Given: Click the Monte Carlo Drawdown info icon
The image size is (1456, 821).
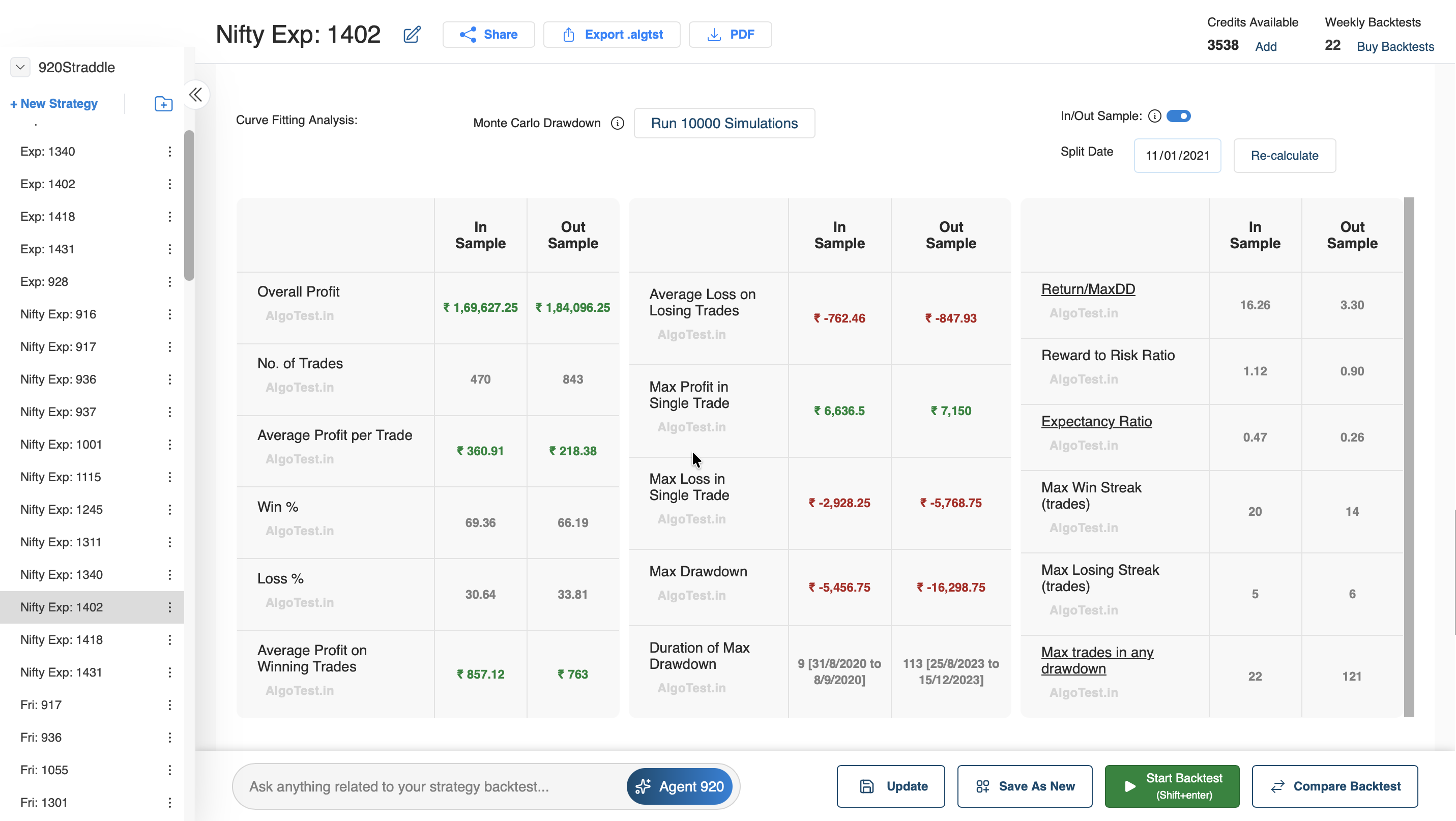Looking at the screenshot, I should (x=617, y=123).
